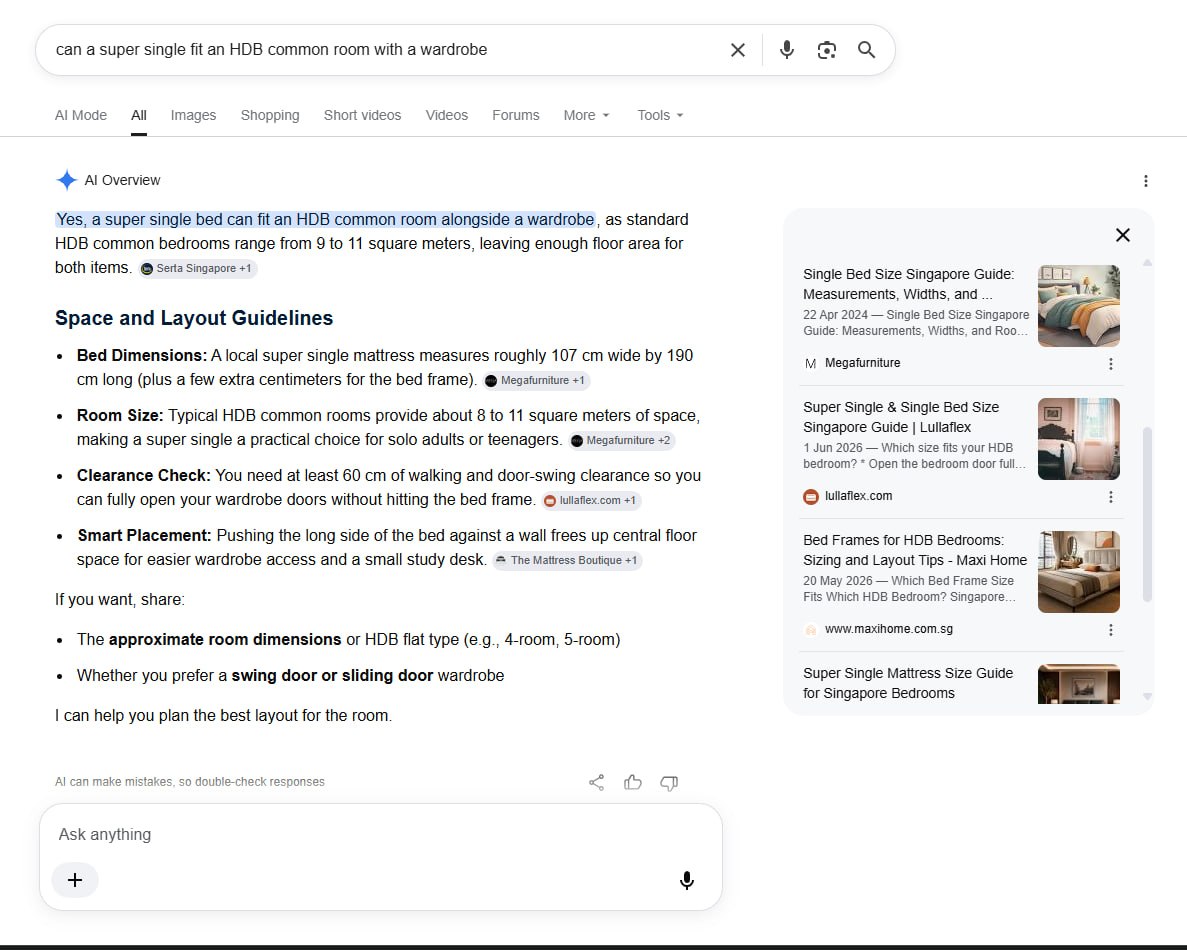The height and width of the screenshot is (950, 1187).
Task: Click 'approximate room dimensions' bold text
Action: click(225, 640)
